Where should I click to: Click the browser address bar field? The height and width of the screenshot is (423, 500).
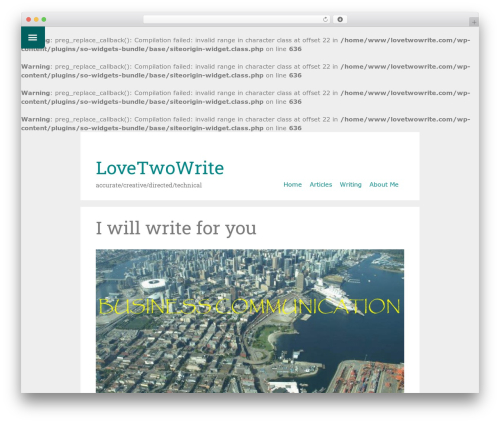(237, 20)
